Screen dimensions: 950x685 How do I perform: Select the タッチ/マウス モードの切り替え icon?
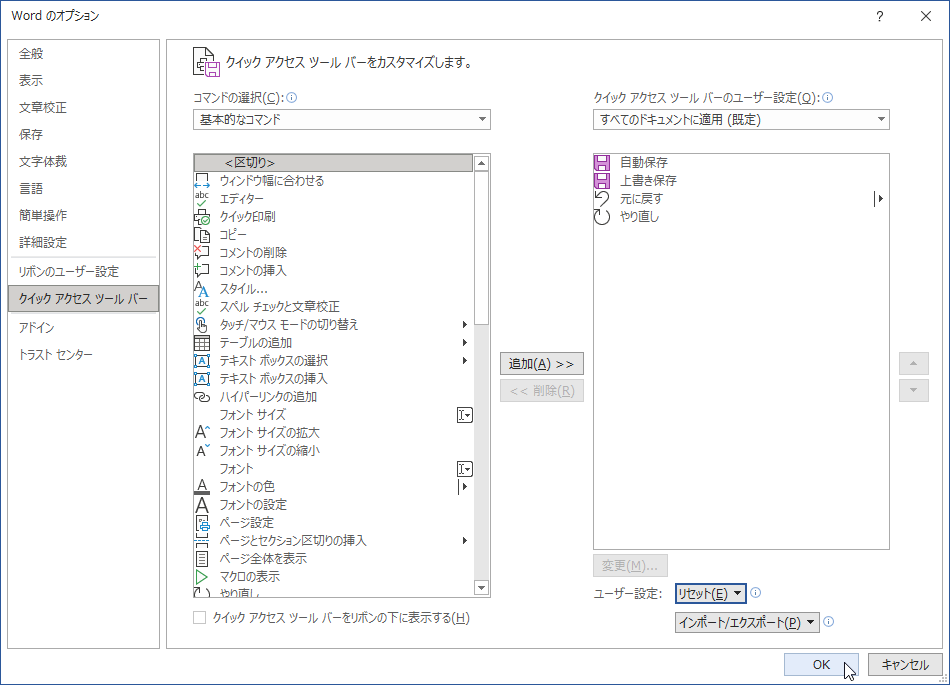click(202, 325)
